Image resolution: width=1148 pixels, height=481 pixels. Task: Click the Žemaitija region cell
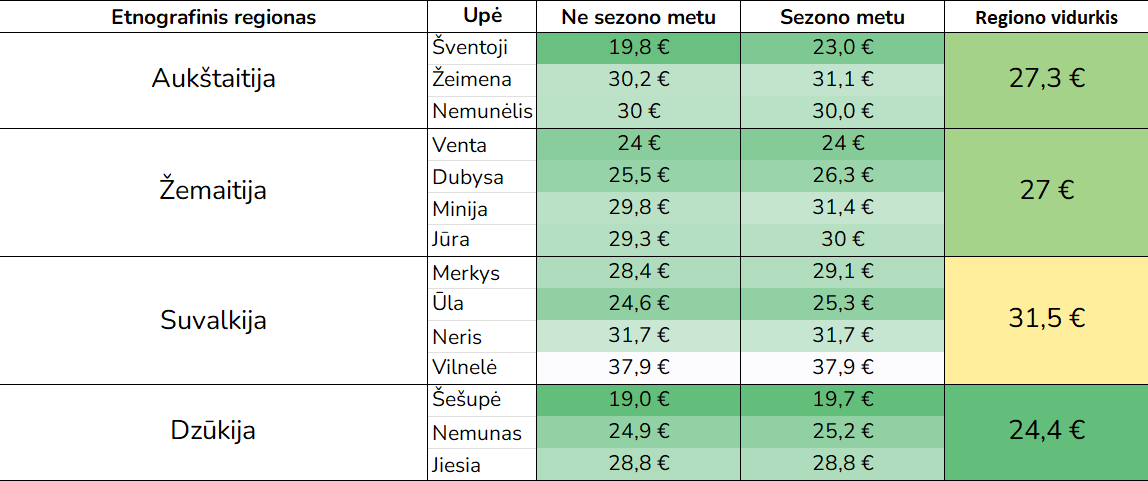pyautogui.click(x=214, y=190)
